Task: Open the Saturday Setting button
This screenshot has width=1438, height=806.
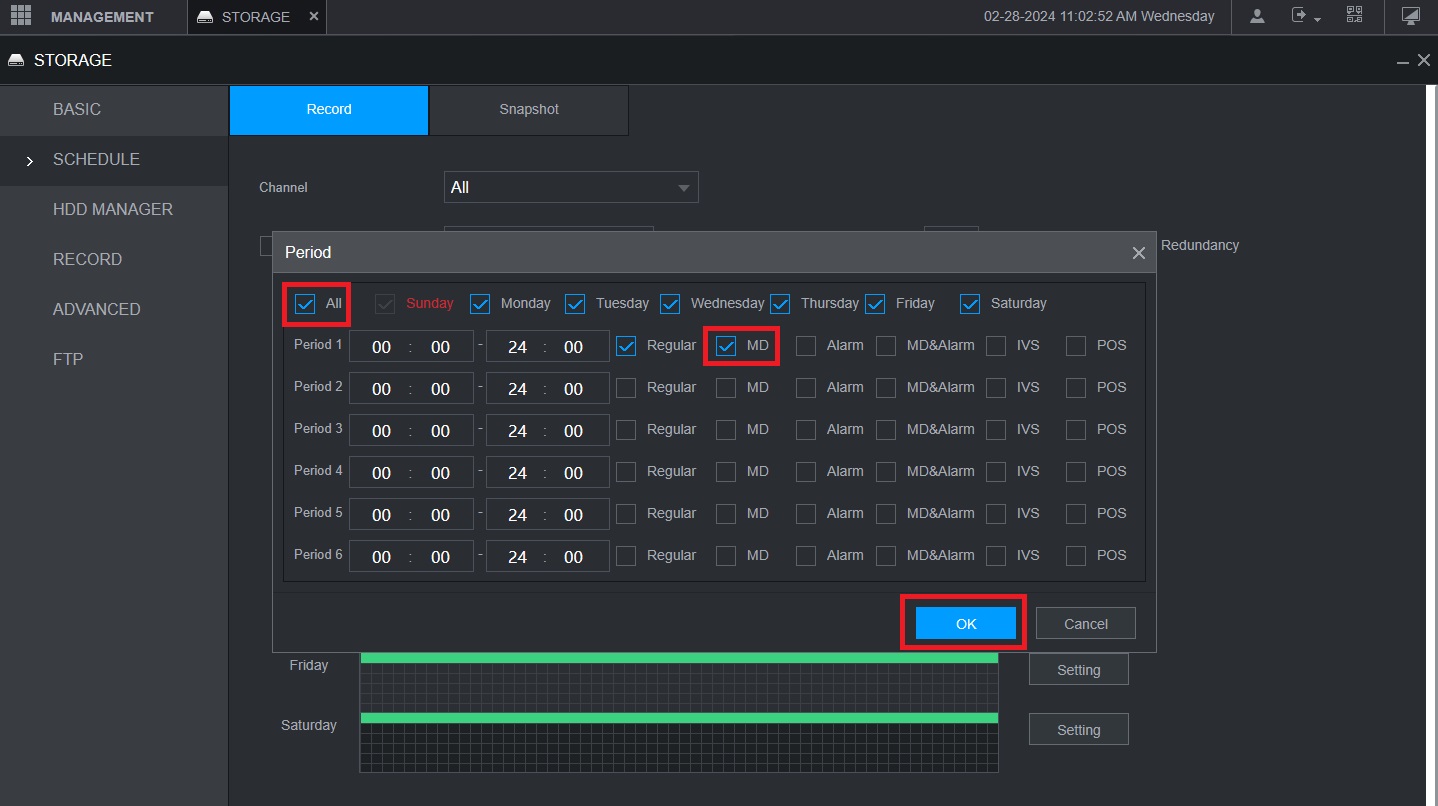Action: [1079, 730]
